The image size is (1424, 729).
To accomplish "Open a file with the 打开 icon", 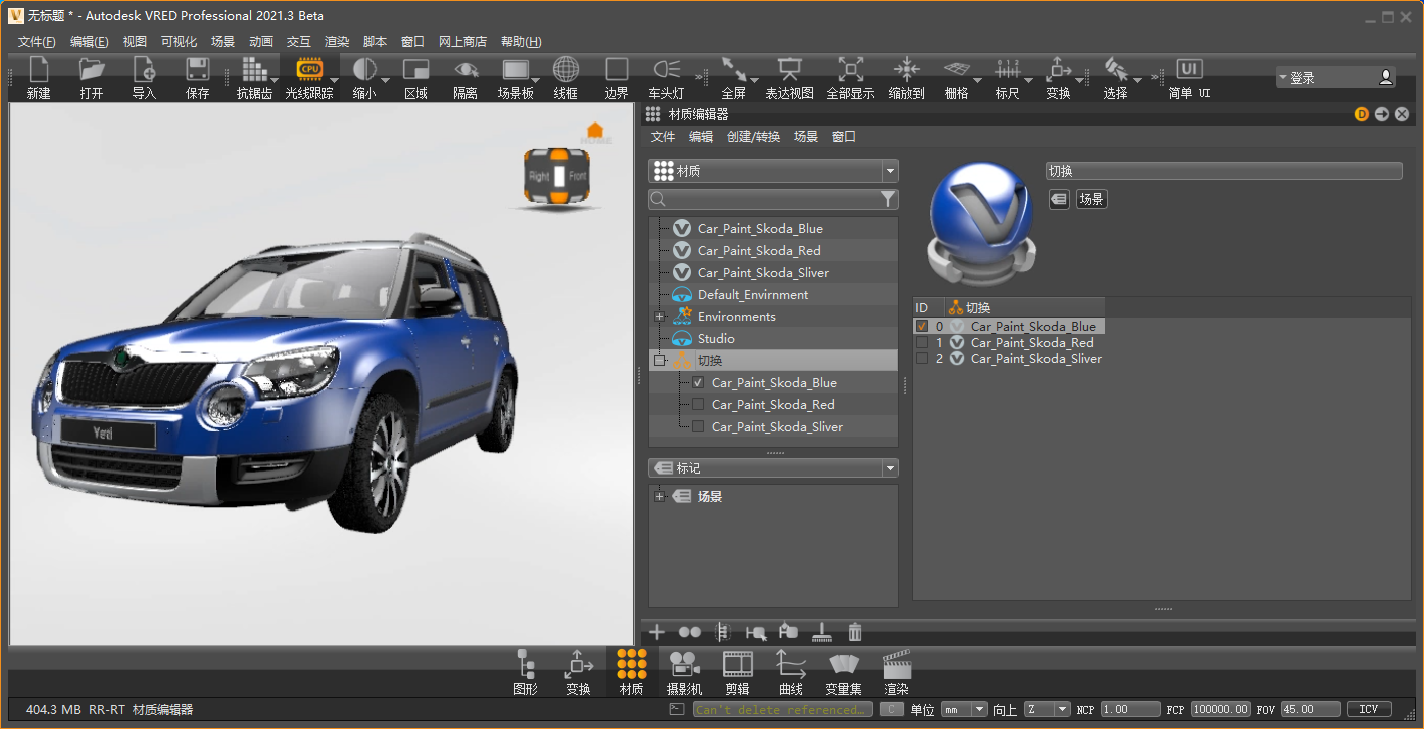I will [92, 69].
